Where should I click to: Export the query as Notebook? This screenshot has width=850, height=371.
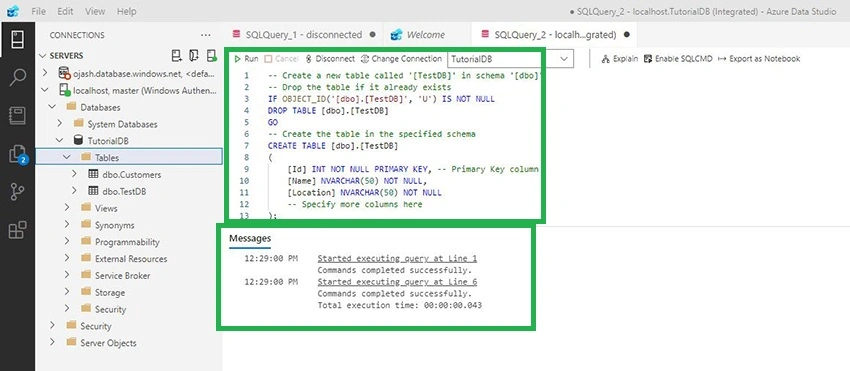759,59
